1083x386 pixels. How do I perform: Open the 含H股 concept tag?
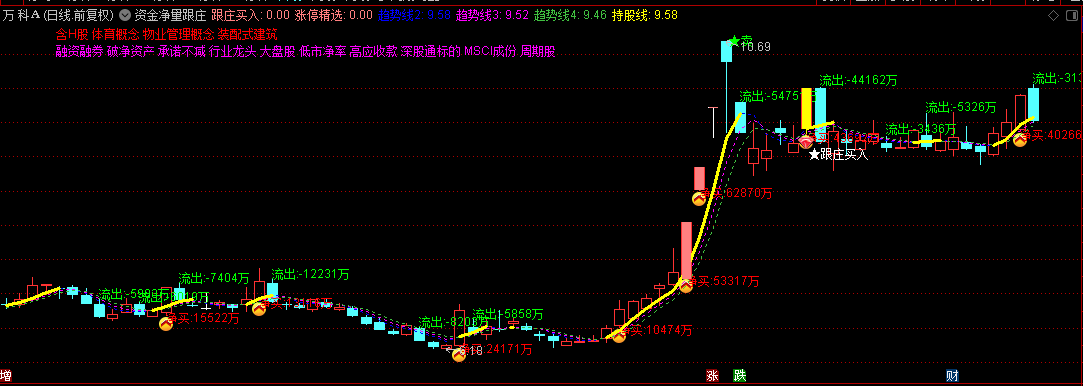coord(72,34)
